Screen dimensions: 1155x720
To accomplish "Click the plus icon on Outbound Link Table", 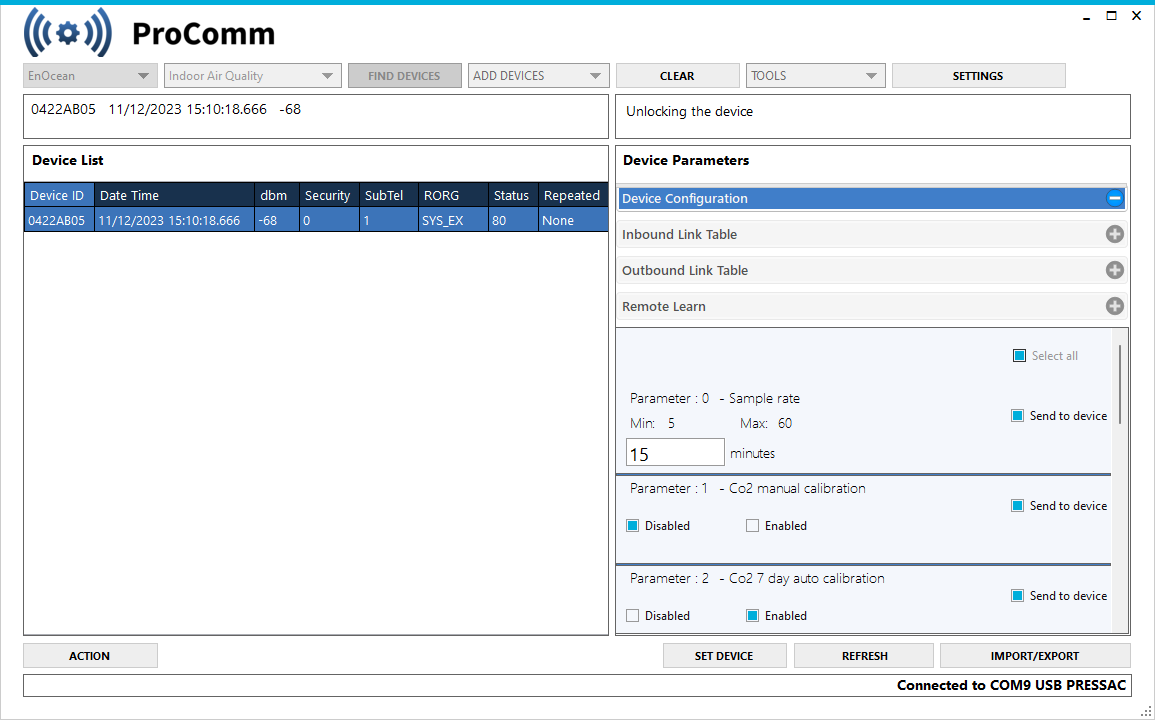I will [1114, 270].
